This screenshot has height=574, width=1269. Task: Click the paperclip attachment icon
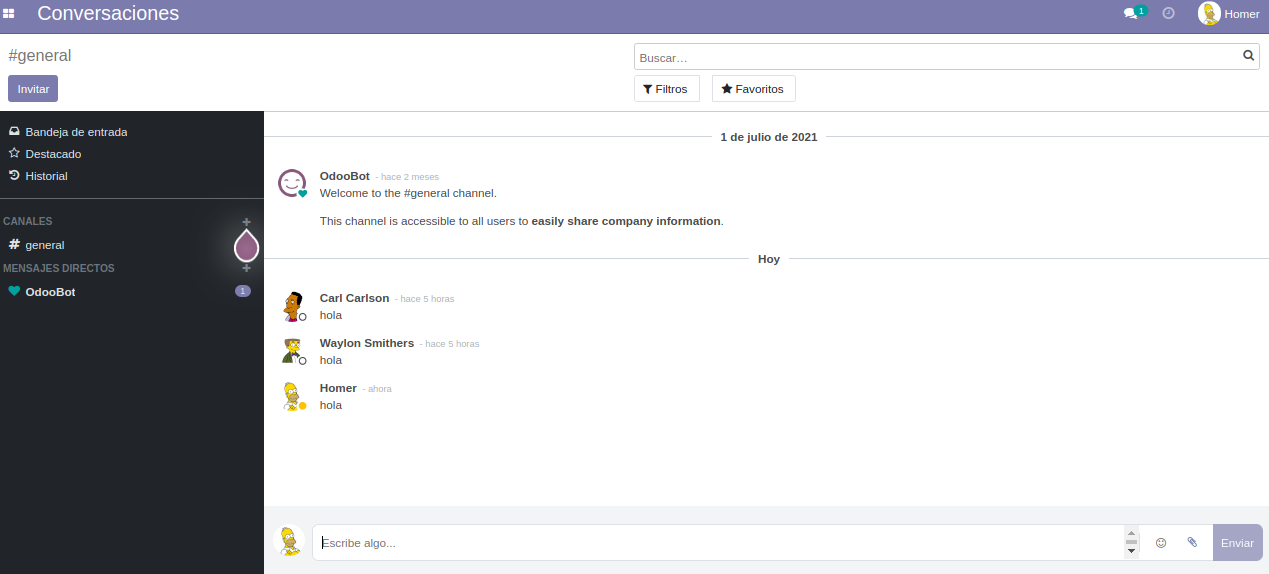click(1192, 543)
